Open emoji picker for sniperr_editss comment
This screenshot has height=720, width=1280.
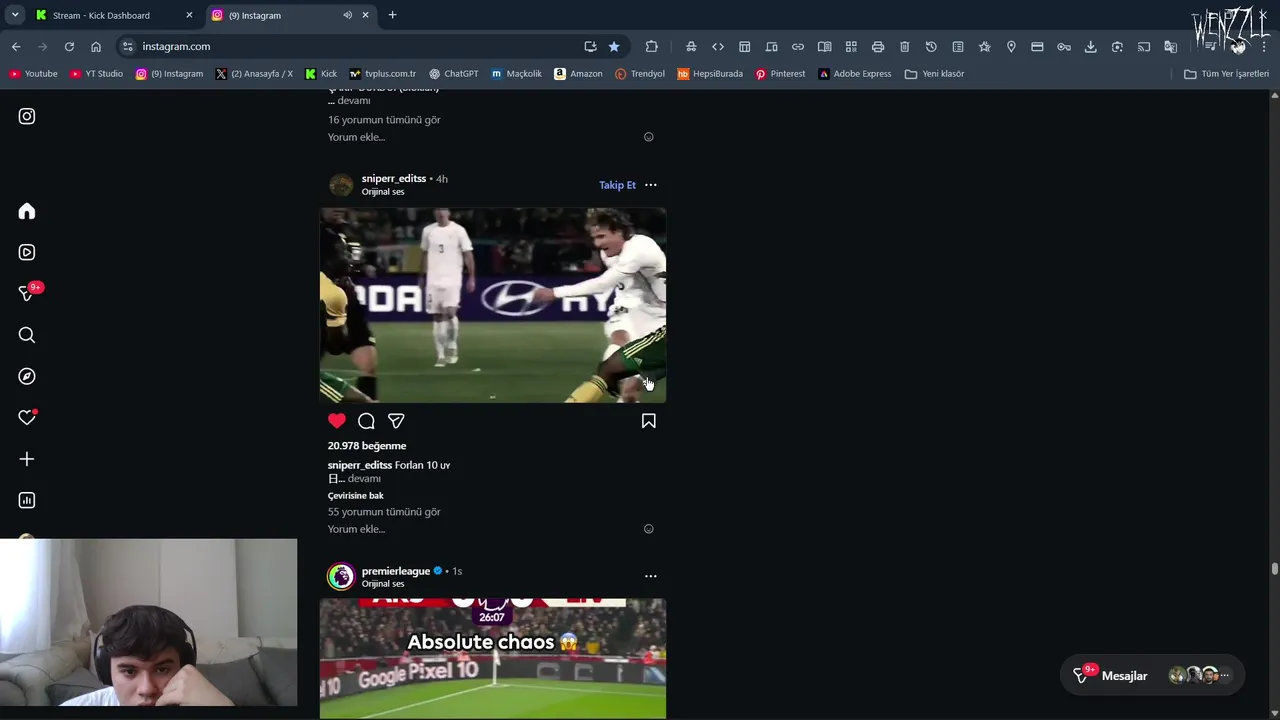pos(648,529)
